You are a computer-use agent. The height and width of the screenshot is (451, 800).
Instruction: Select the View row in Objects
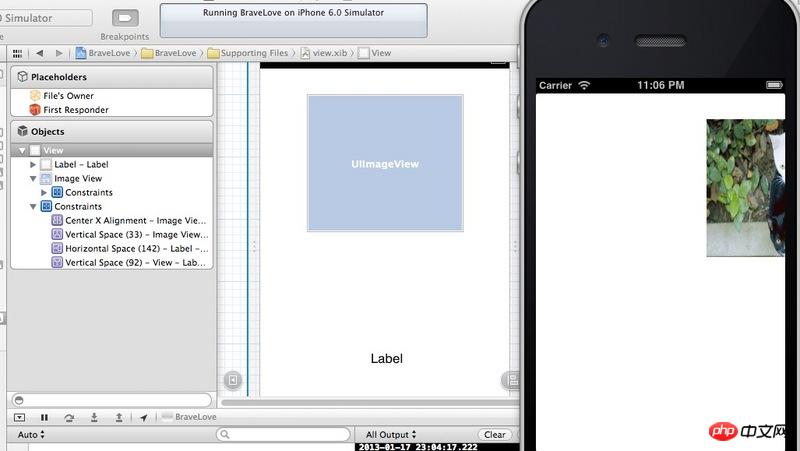point(112,151)
